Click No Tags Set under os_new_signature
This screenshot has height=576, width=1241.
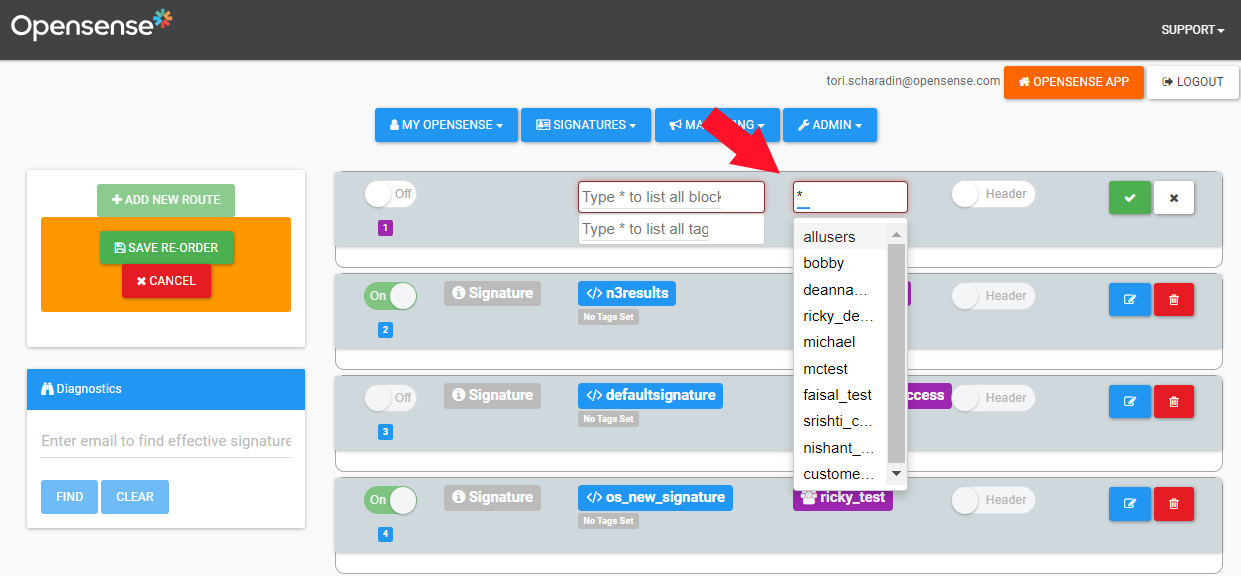pyautogui.click(x=608, y=521)
